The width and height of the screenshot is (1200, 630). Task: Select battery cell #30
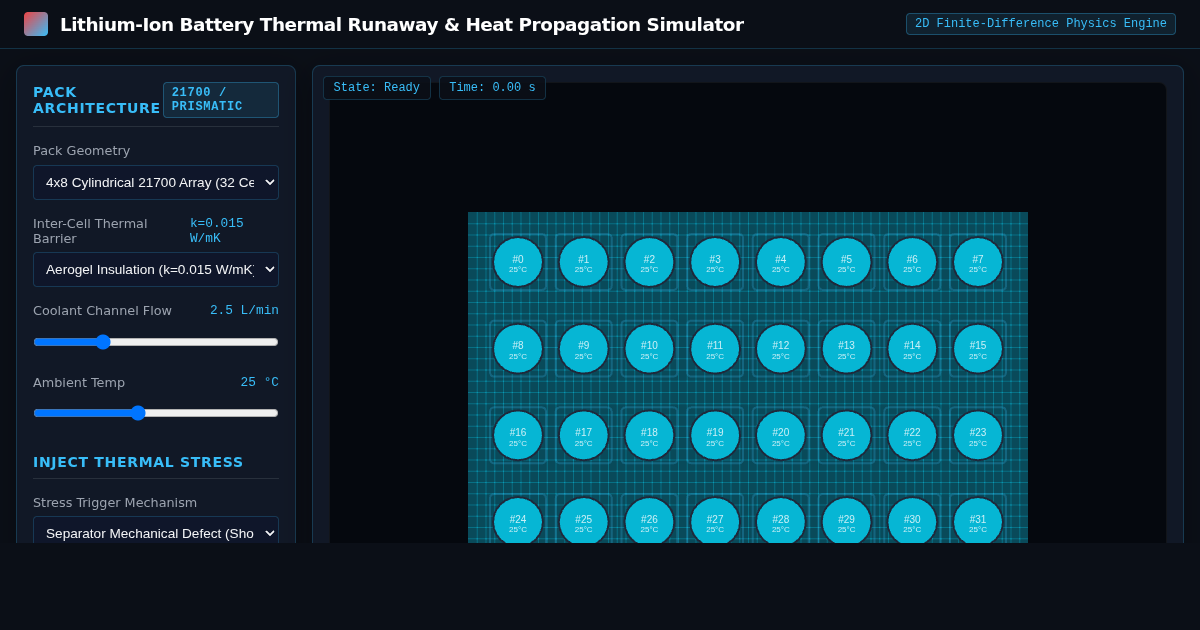(x=912, y=520)
